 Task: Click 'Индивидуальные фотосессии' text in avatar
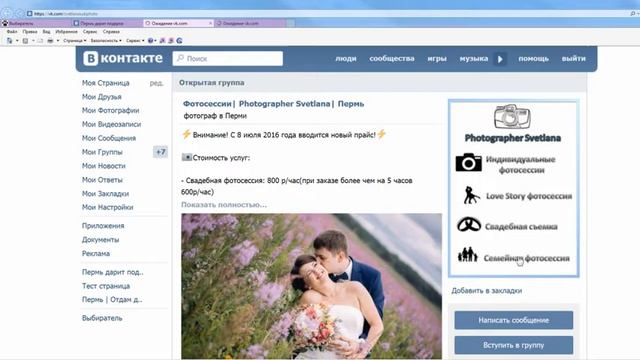(521, 164)
